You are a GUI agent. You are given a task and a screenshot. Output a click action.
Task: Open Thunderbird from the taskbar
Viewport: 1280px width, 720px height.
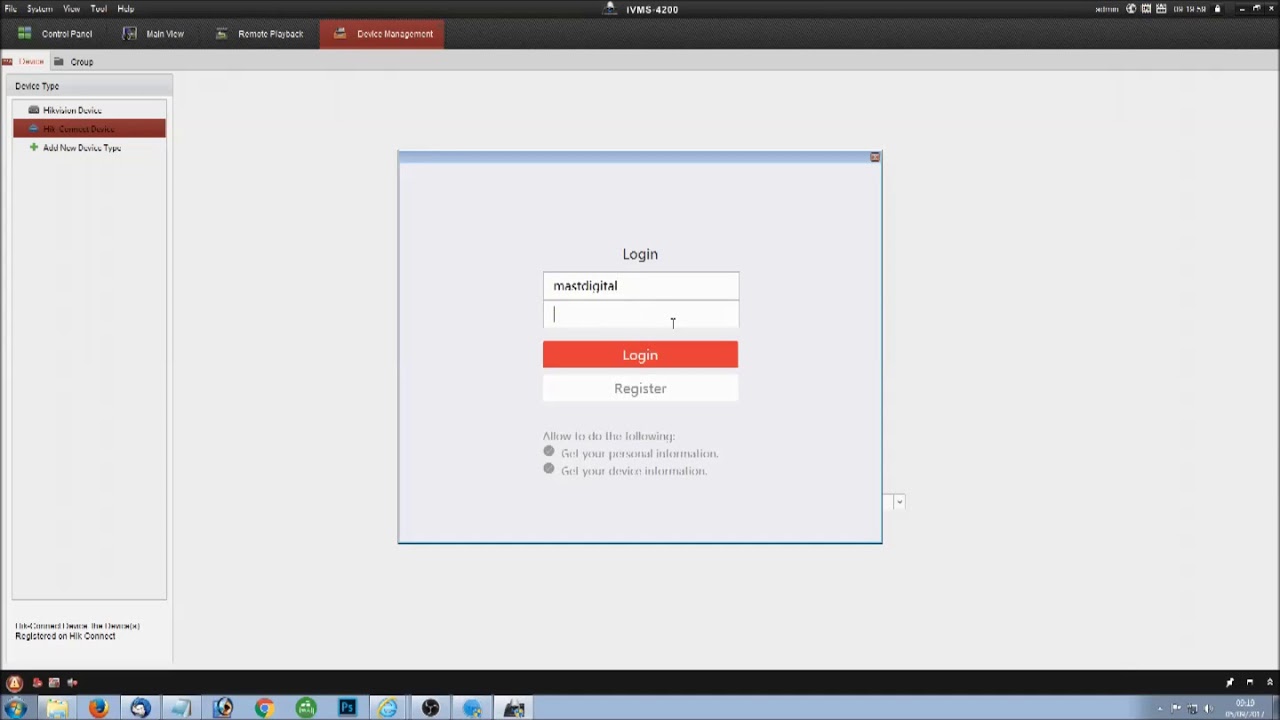click(x=140, y=708)
